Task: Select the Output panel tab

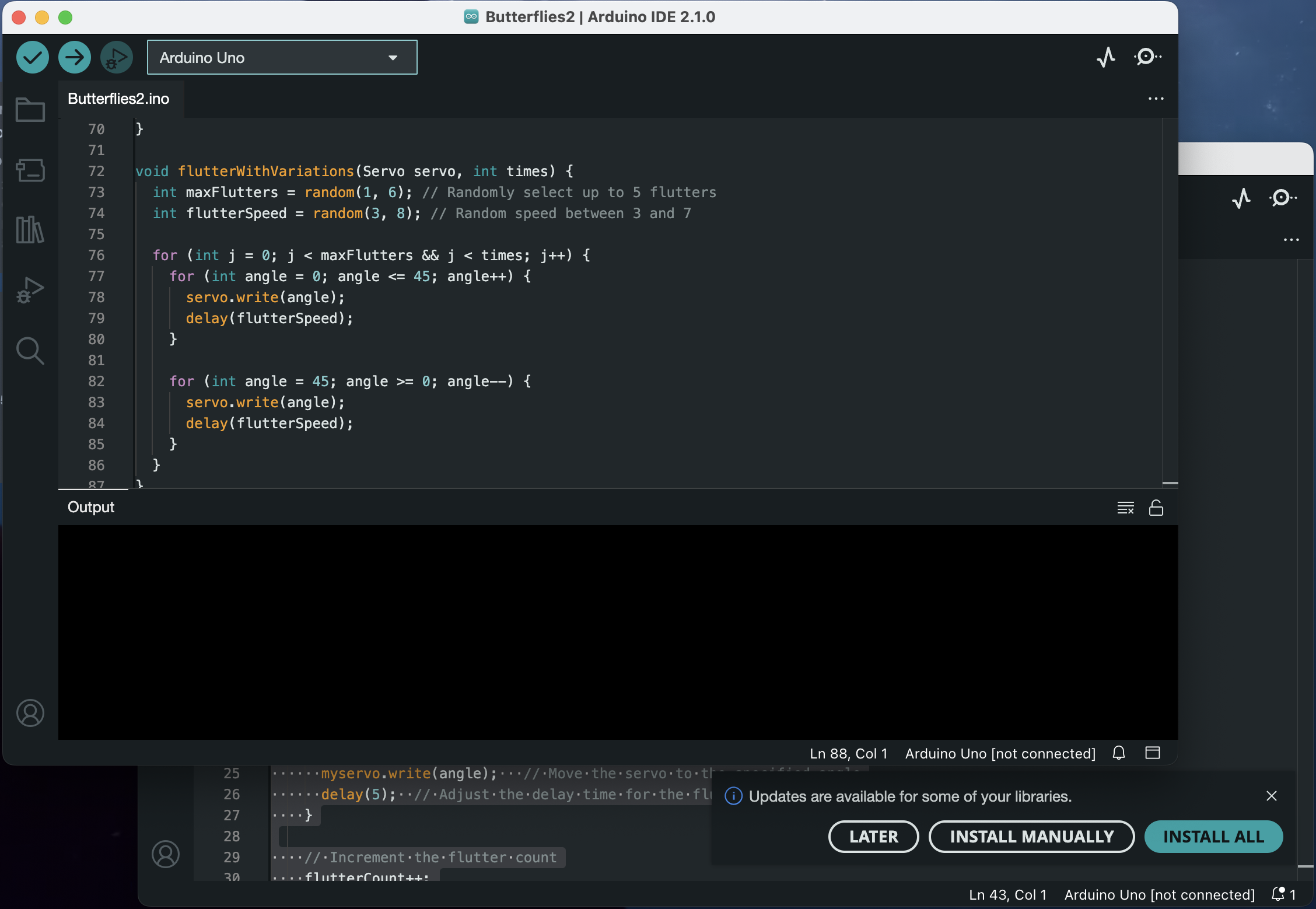Action: (91, 507)
